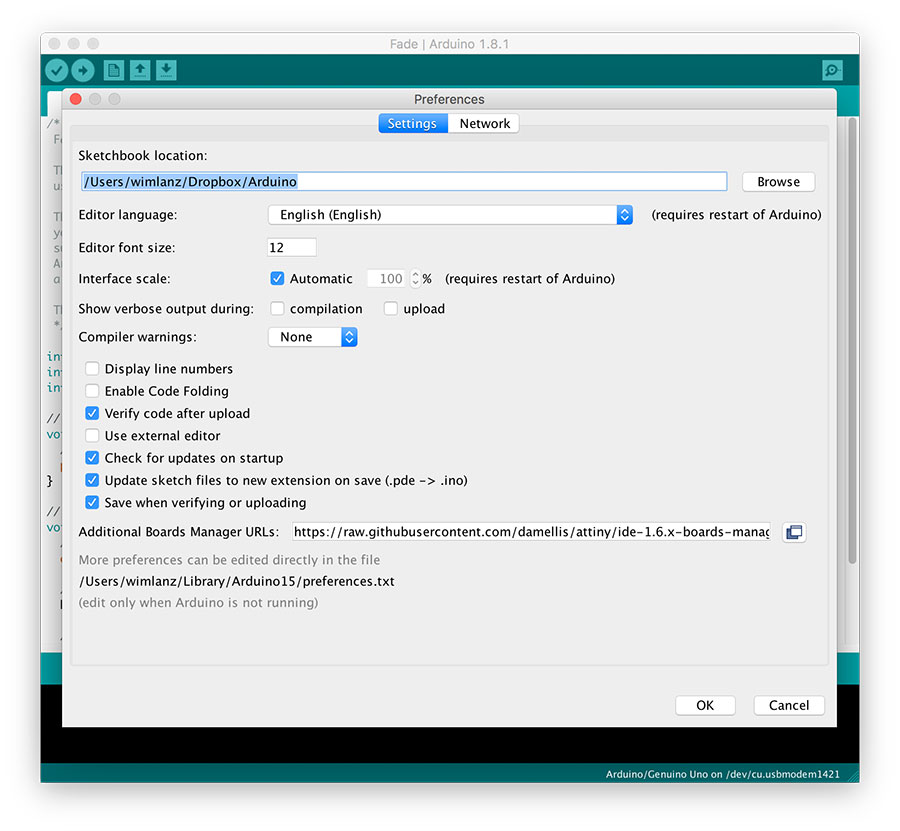Image resolution: width=900 pixels, height=831 pixels.
Task: Enable verbose output during compilation
Action: coord(277,309)
